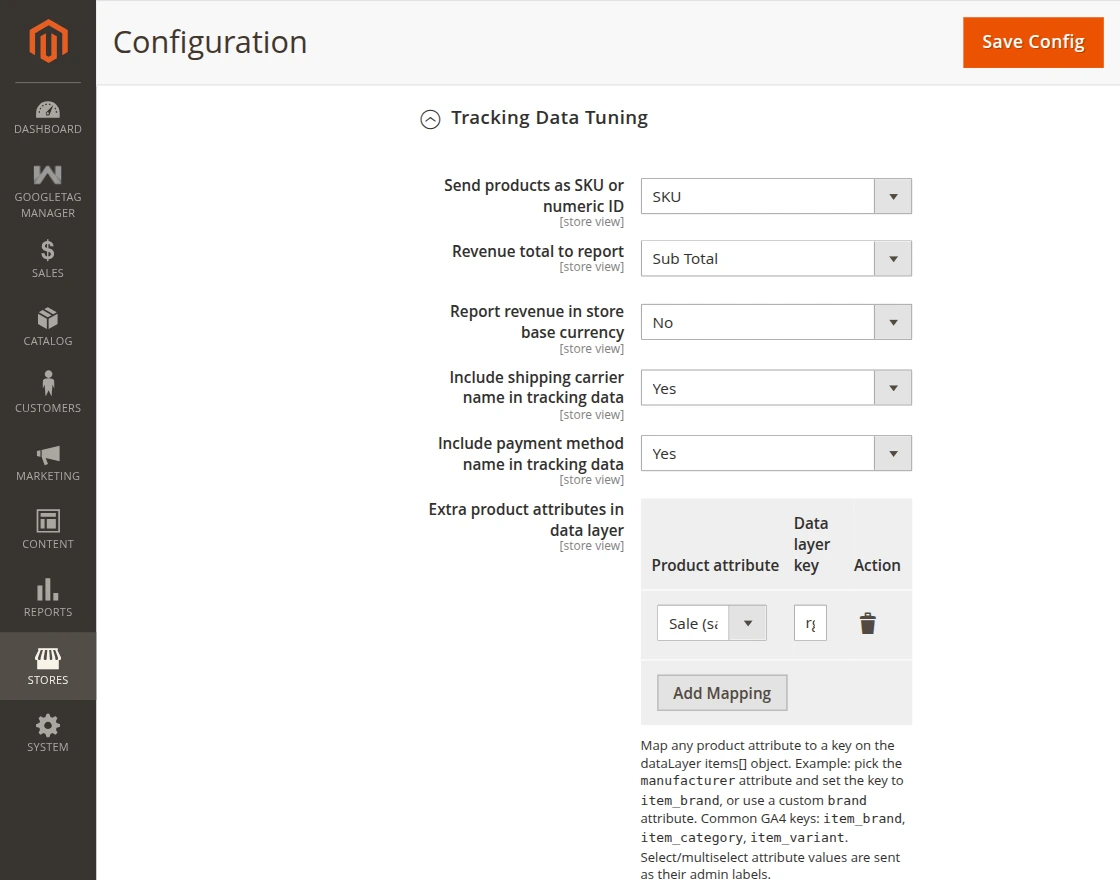Click the Data layer key column header
Screen dimensions: 1120x880
[x=812, y=544]
